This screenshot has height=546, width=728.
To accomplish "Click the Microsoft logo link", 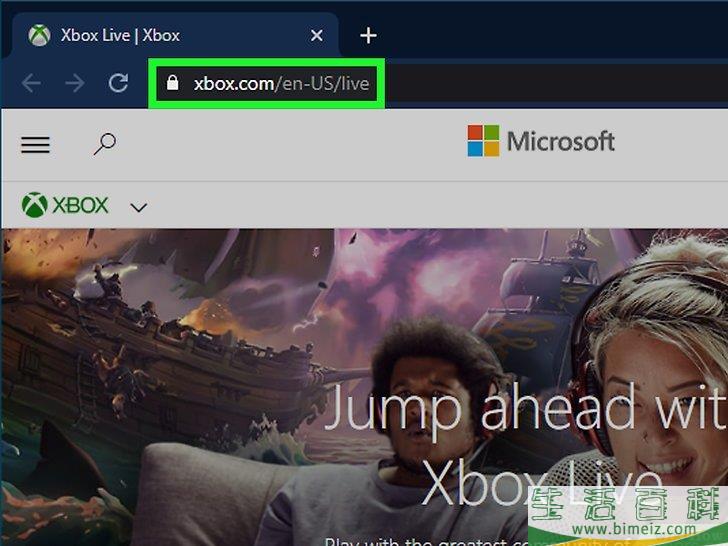I will [541, 141].
